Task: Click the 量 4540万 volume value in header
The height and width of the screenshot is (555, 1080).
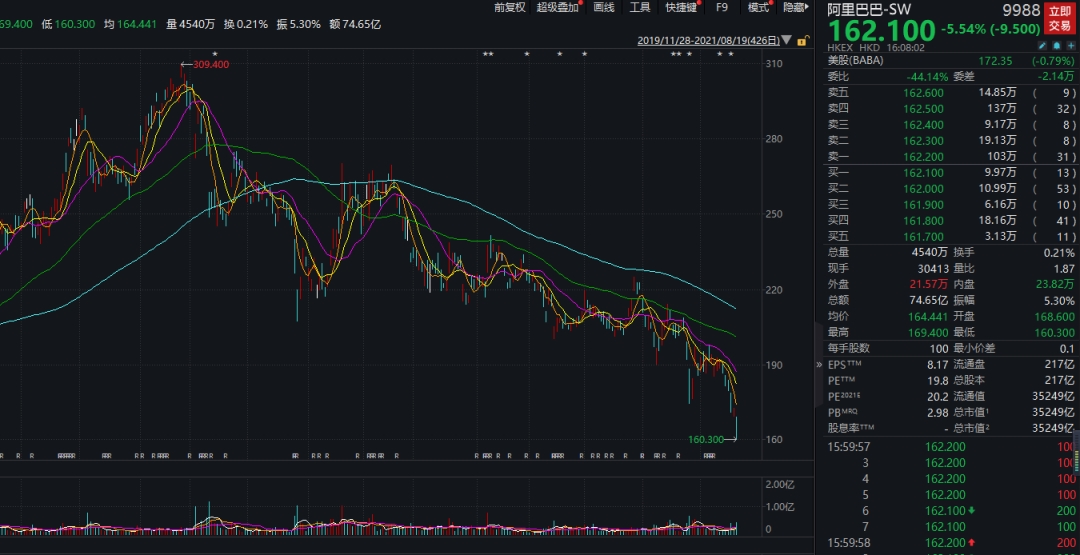Action: [x=190, y=24]
